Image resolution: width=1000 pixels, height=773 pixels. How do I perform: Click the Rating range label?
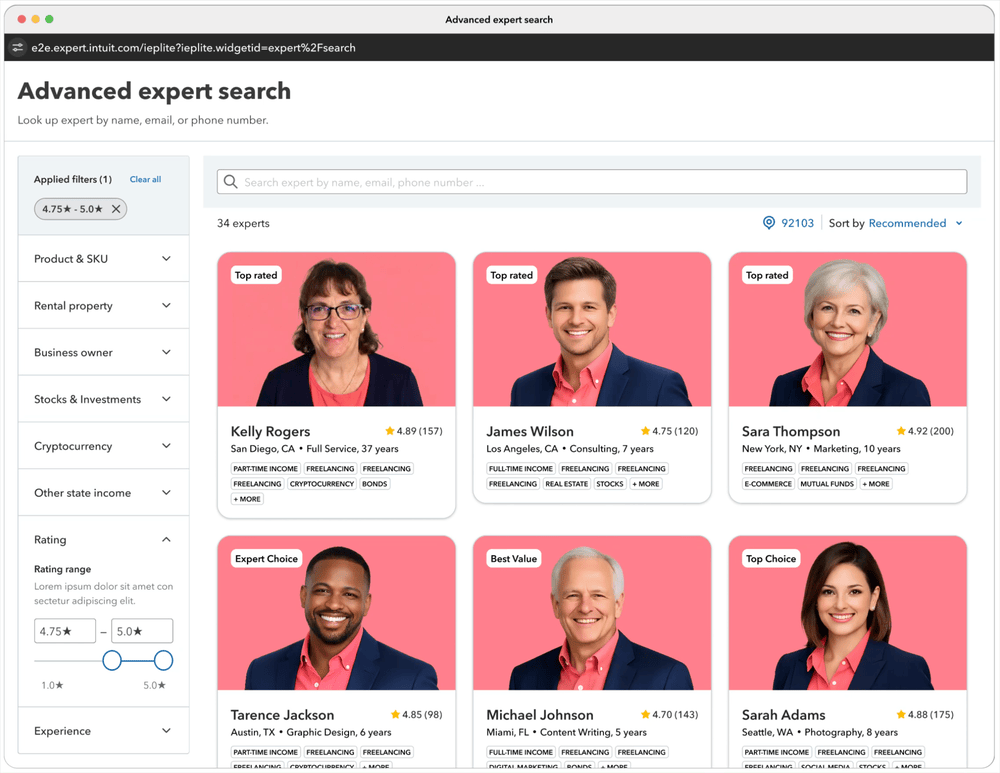(x=62, y=569)
